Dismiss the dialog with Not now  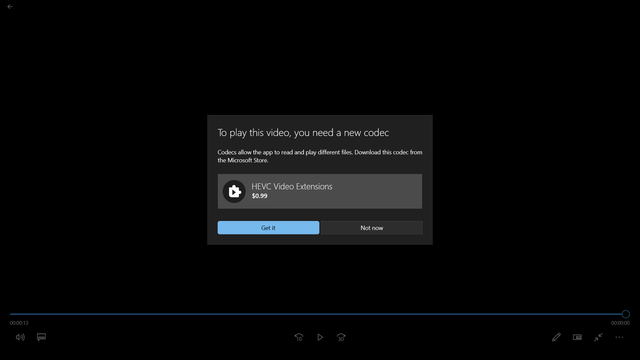tap(371, 228)
